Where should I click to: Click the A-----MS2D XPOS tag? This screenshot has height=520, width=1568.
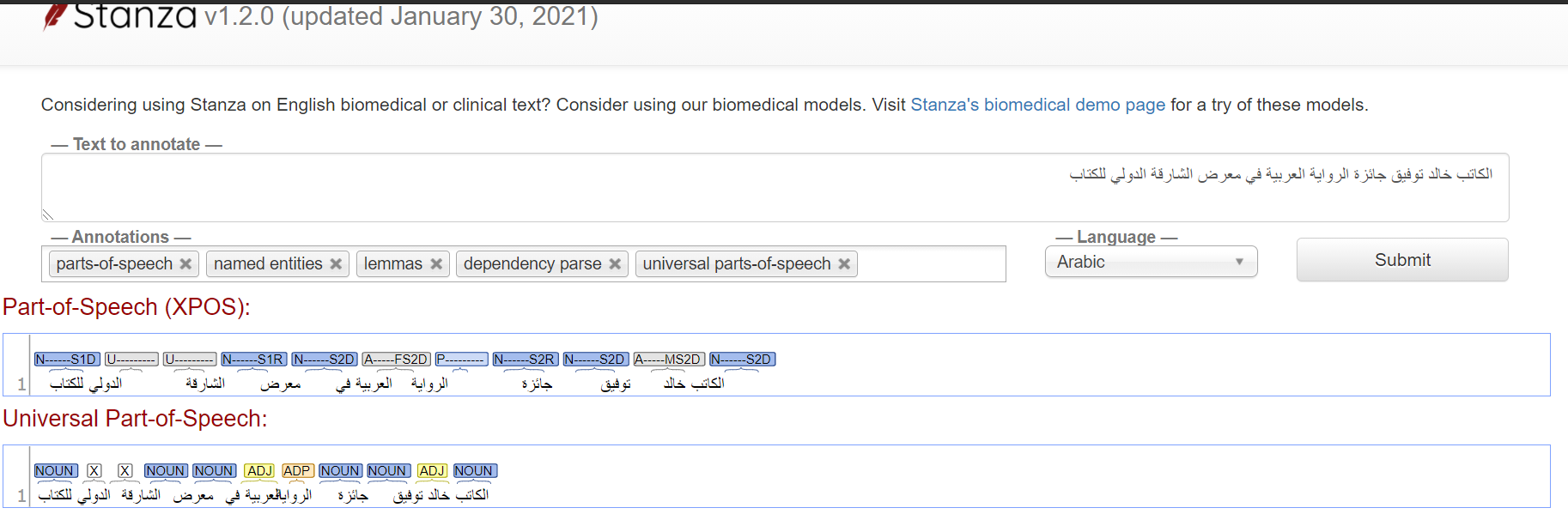click(x=669, y=360)
